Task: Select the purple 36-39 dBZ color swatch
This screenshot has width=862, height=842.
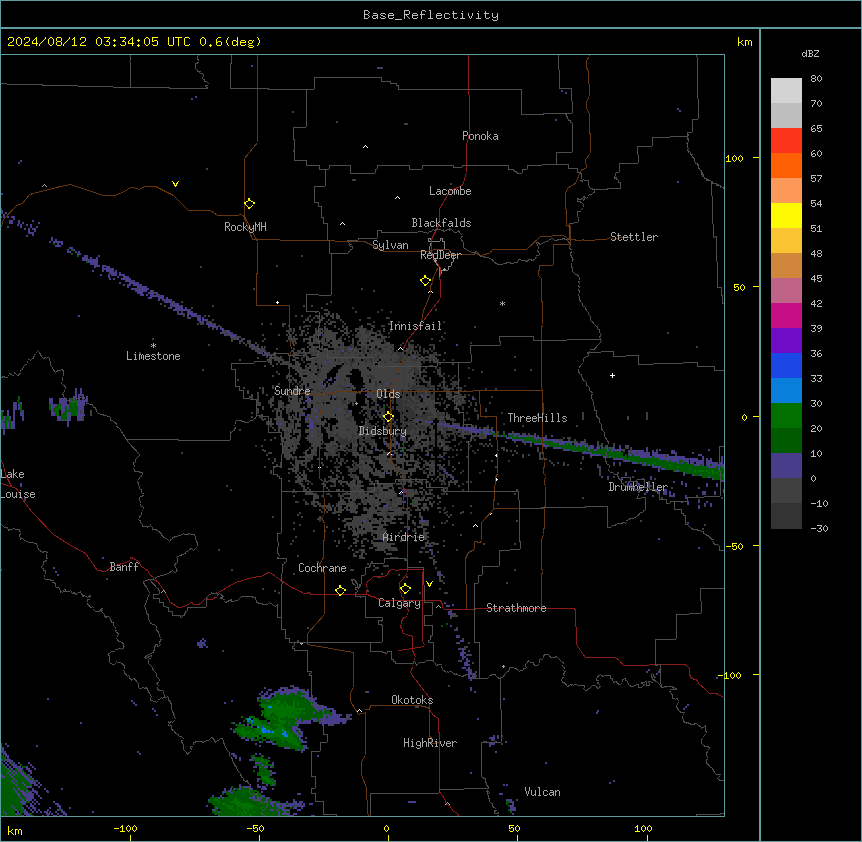Action: (786, 341)
